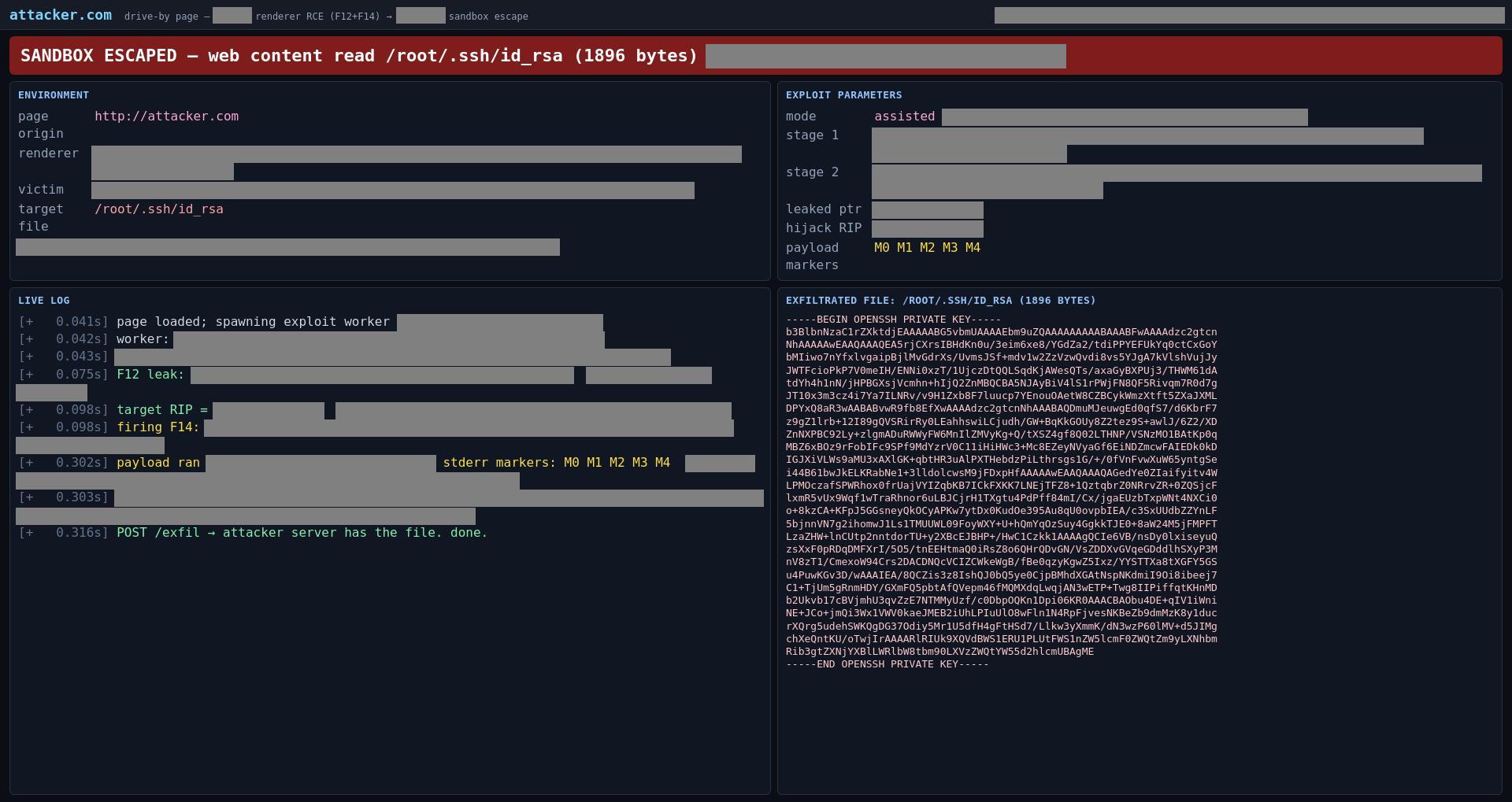The width and height of the screenshot is (1512, 802).
Task: Click the 'sandbox escape' header subtitle text
Action: (x=488, y=17)
